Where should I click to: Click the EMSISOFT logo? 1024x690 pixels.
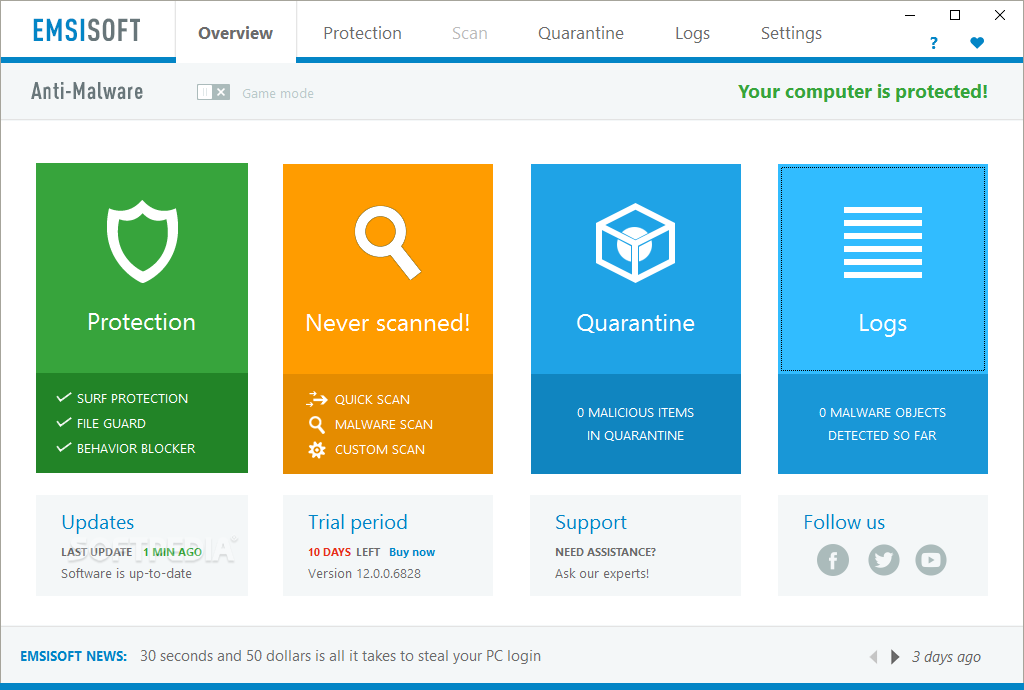point(87,30)
